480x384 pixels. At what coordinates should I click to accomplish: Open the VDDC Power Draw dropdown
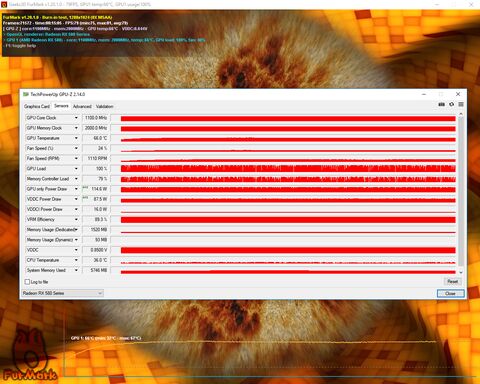[x=76, y=199]
